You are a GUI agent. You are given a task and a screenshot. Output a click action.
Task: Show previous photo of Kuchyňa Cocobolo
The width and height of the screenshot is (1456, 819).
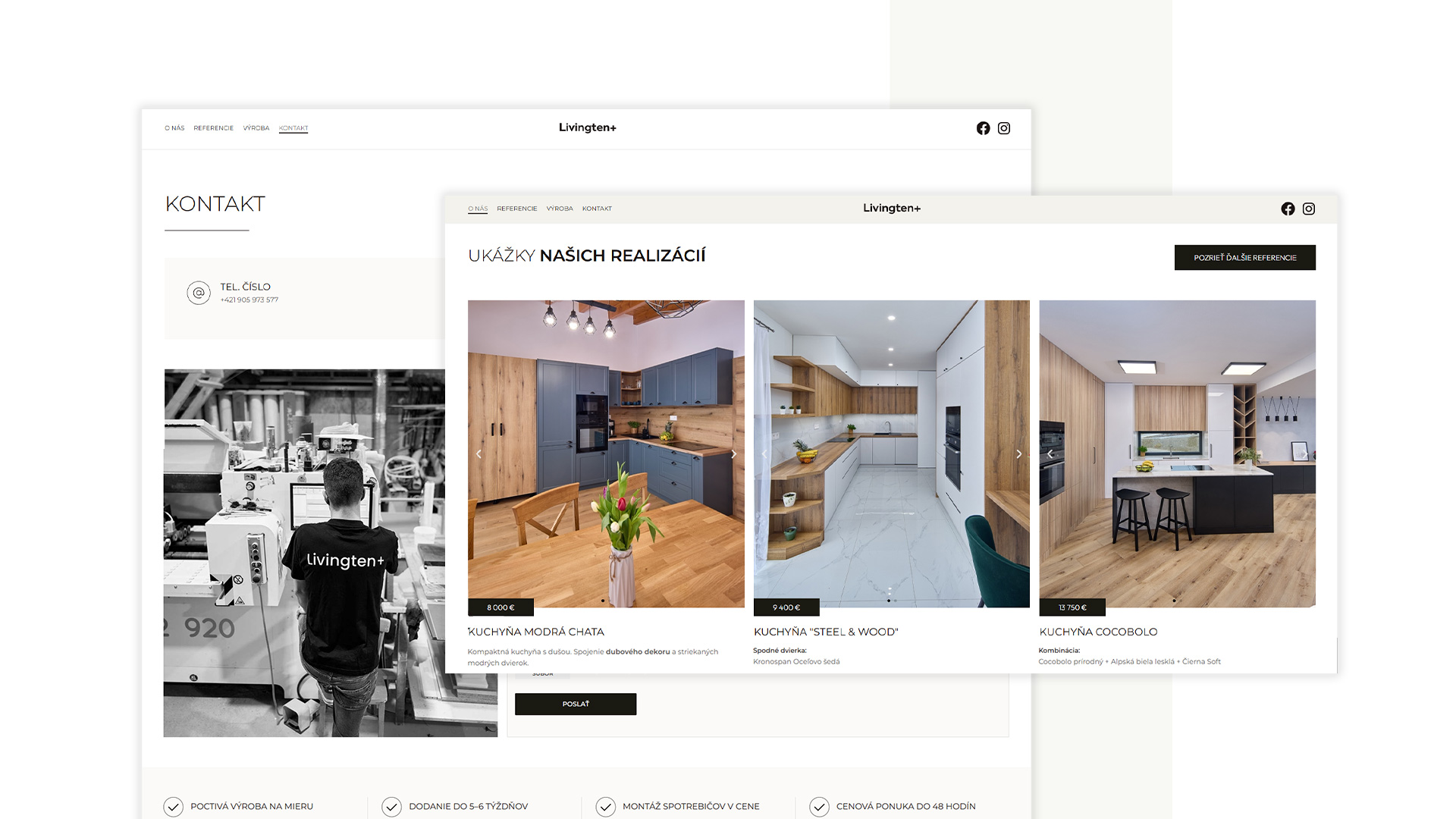pyautogui.click(x=1050, y=454)
